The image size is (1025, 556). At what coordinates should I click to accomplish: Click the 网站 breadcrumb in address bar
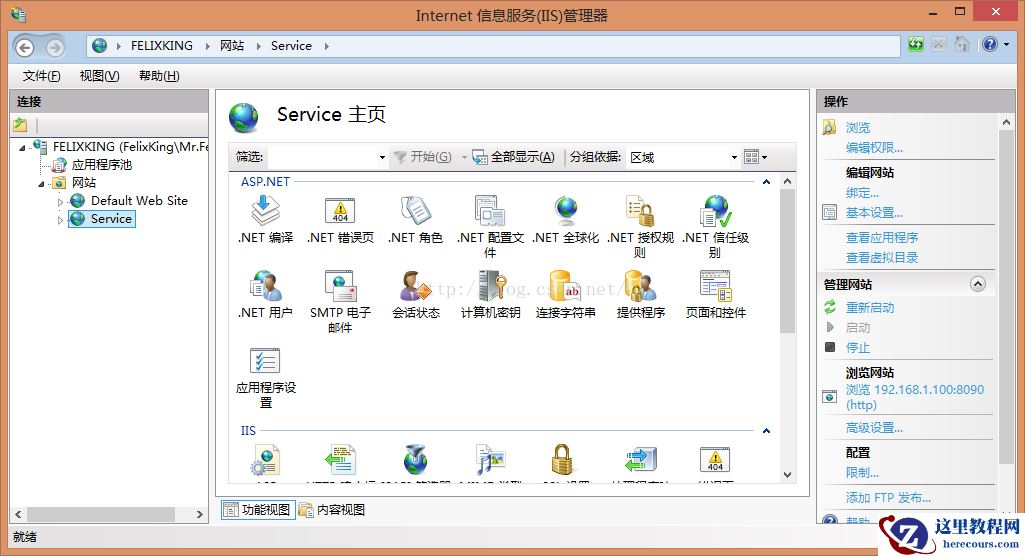232,46
